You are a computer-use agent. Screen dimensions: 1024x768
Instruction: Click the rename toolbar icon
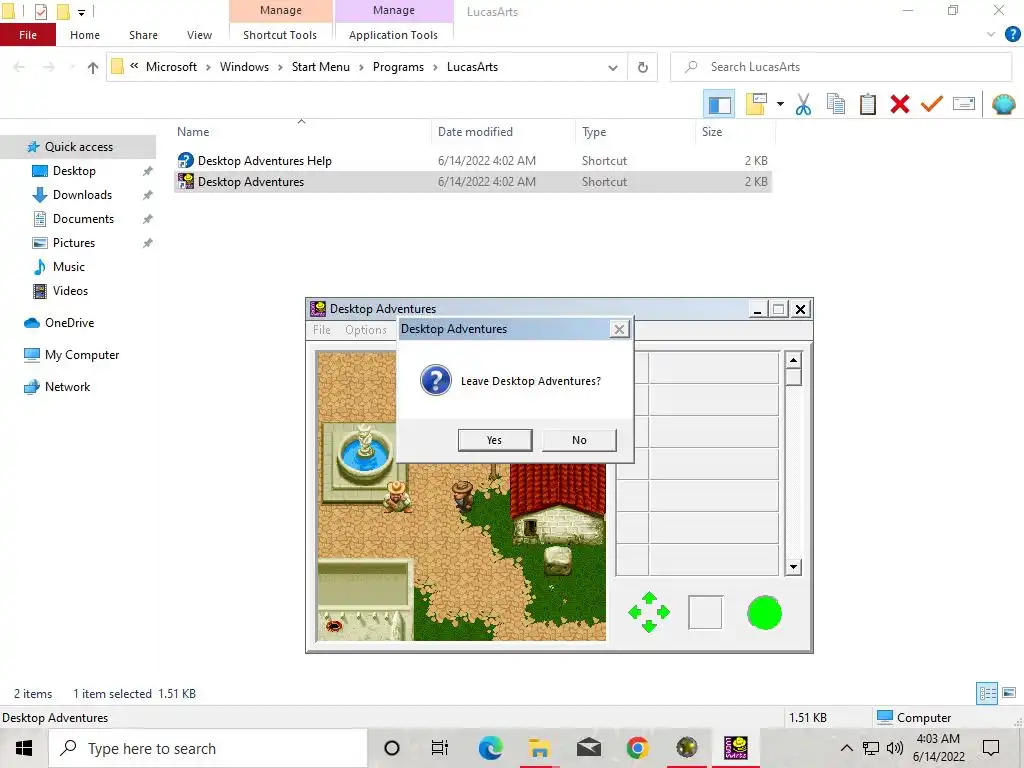pos(964,104)
